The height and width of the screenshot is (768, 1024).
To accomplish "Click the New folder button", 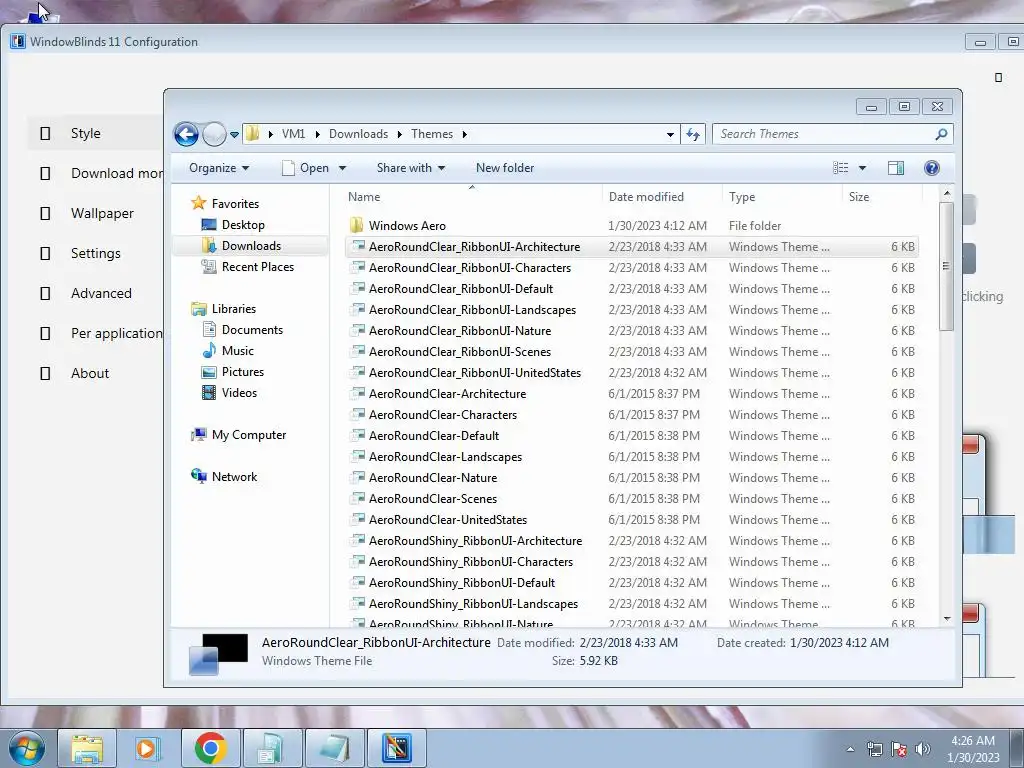I will coord(505,168).
